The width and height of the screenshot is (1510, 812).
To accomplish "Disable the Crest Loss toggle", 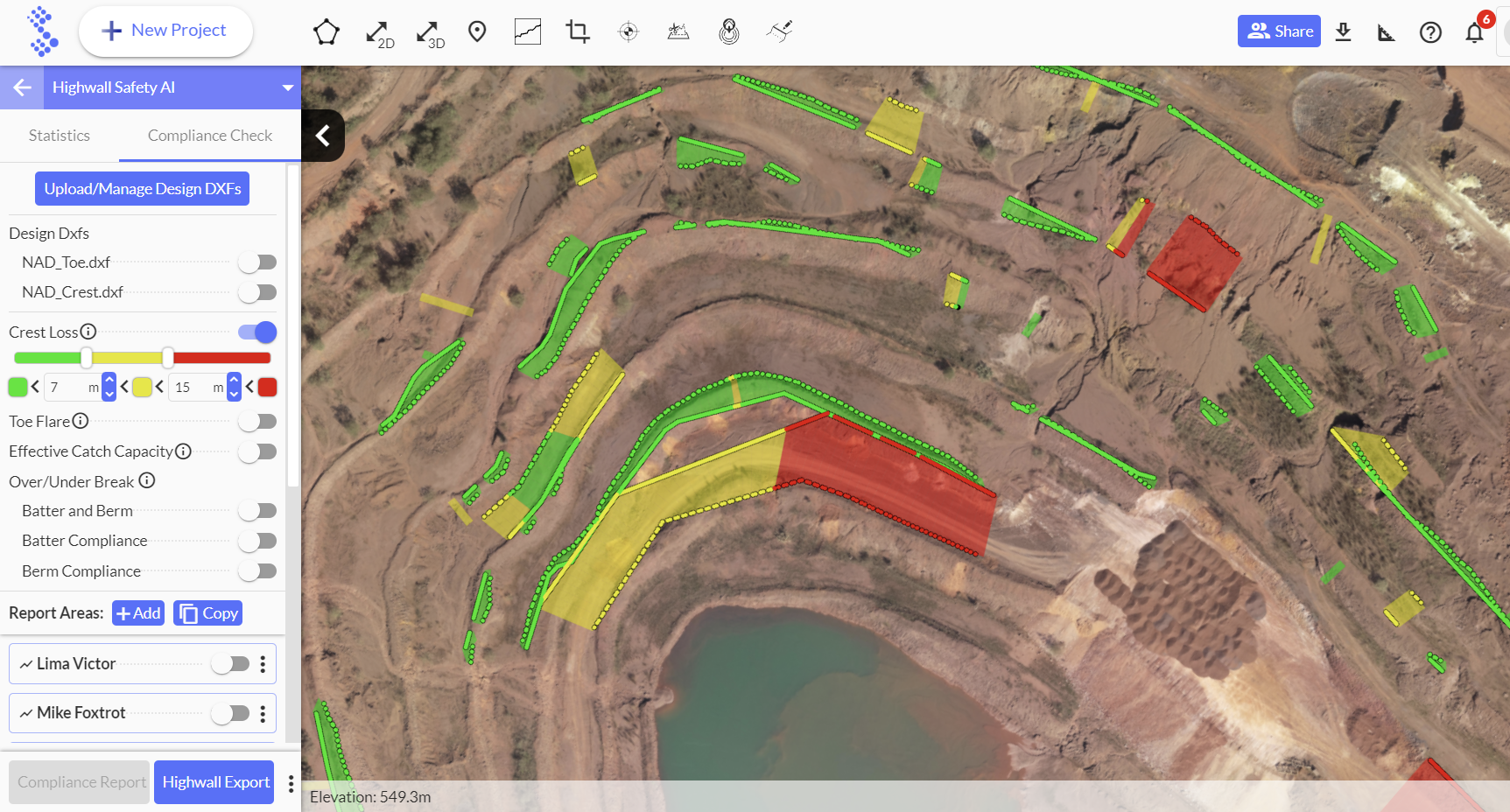I will pos(257,332).
